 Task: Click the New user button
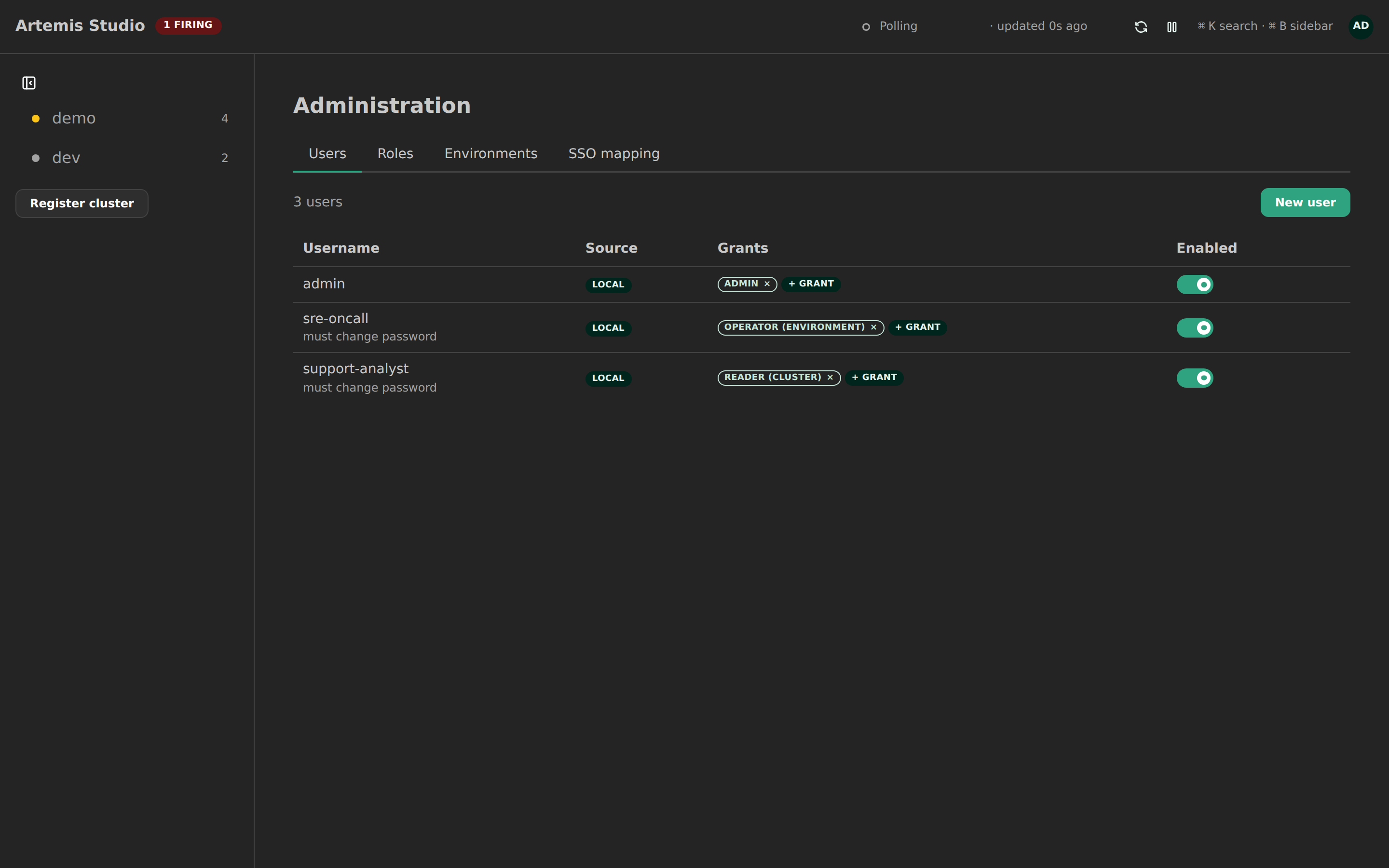click(x=1305, y=203)
